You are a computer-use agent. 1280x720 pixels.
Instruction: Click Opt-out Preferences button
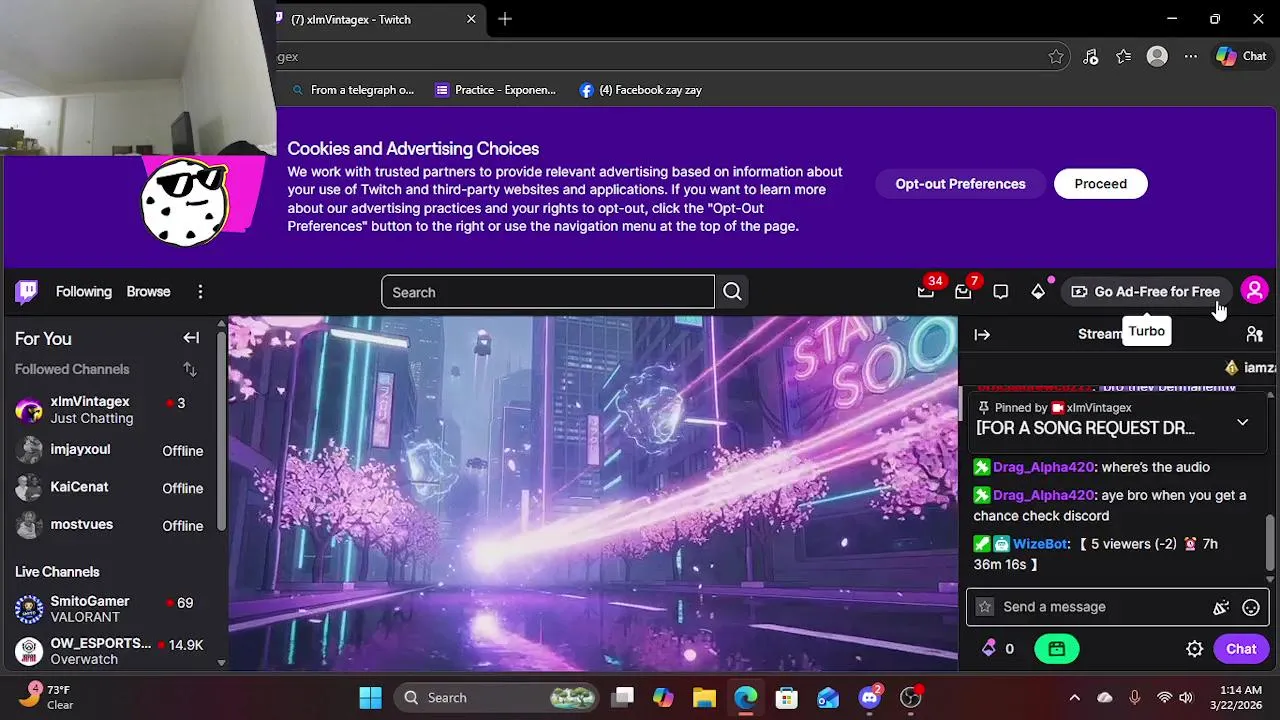(x=960, y=184)
